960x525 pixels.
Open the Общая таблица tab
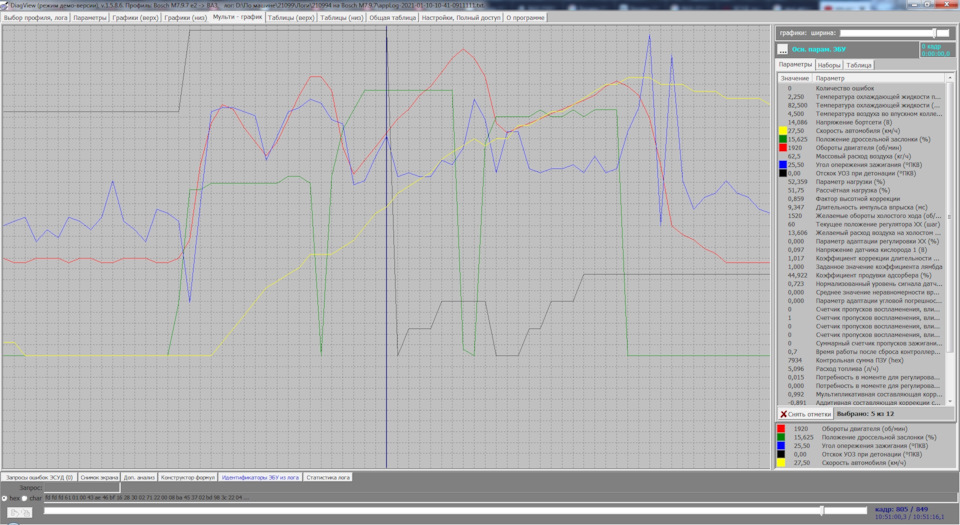tap(392, 18)
